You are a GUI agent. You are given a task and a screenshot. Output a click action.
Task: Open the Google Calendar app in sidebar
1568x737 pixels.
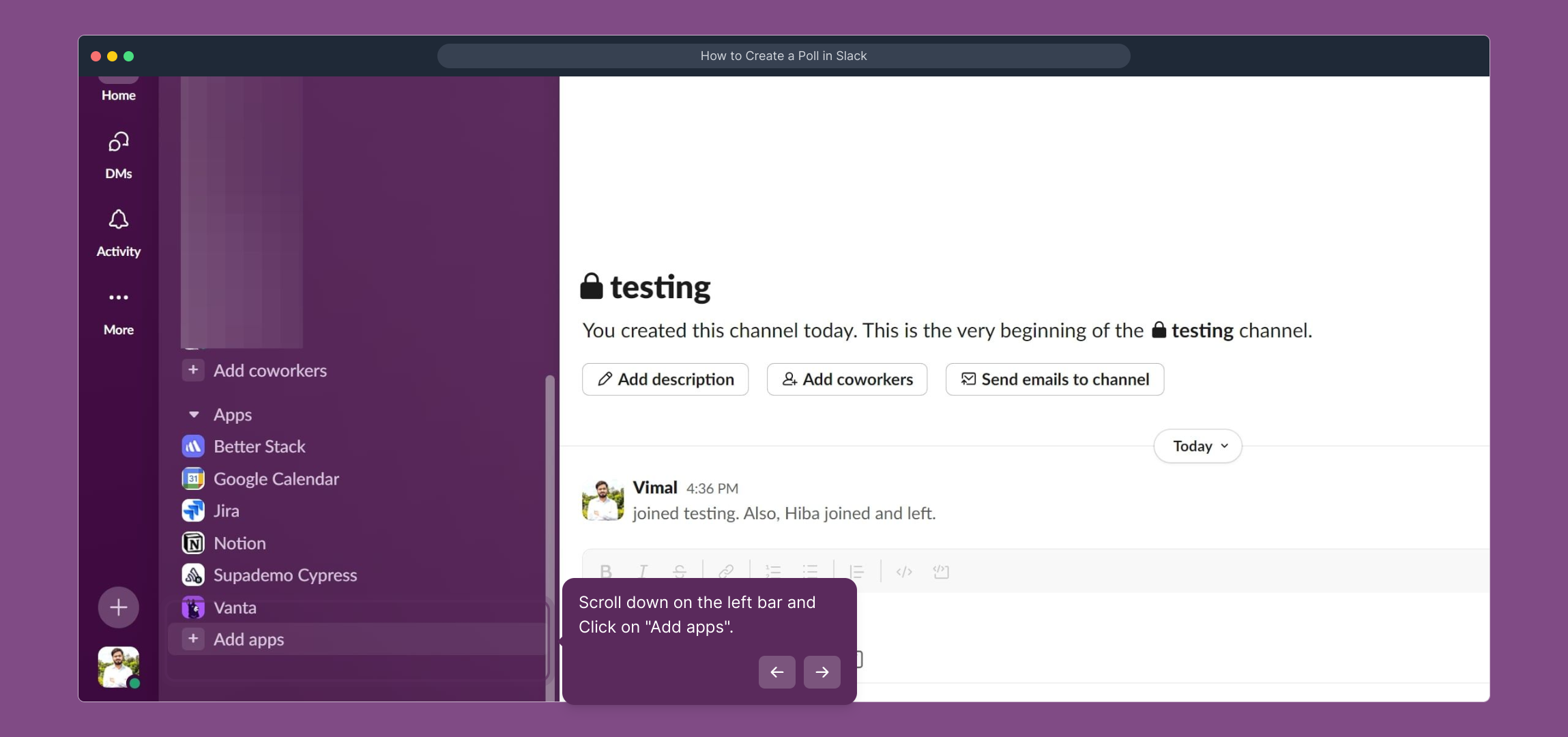coord(276,478)
